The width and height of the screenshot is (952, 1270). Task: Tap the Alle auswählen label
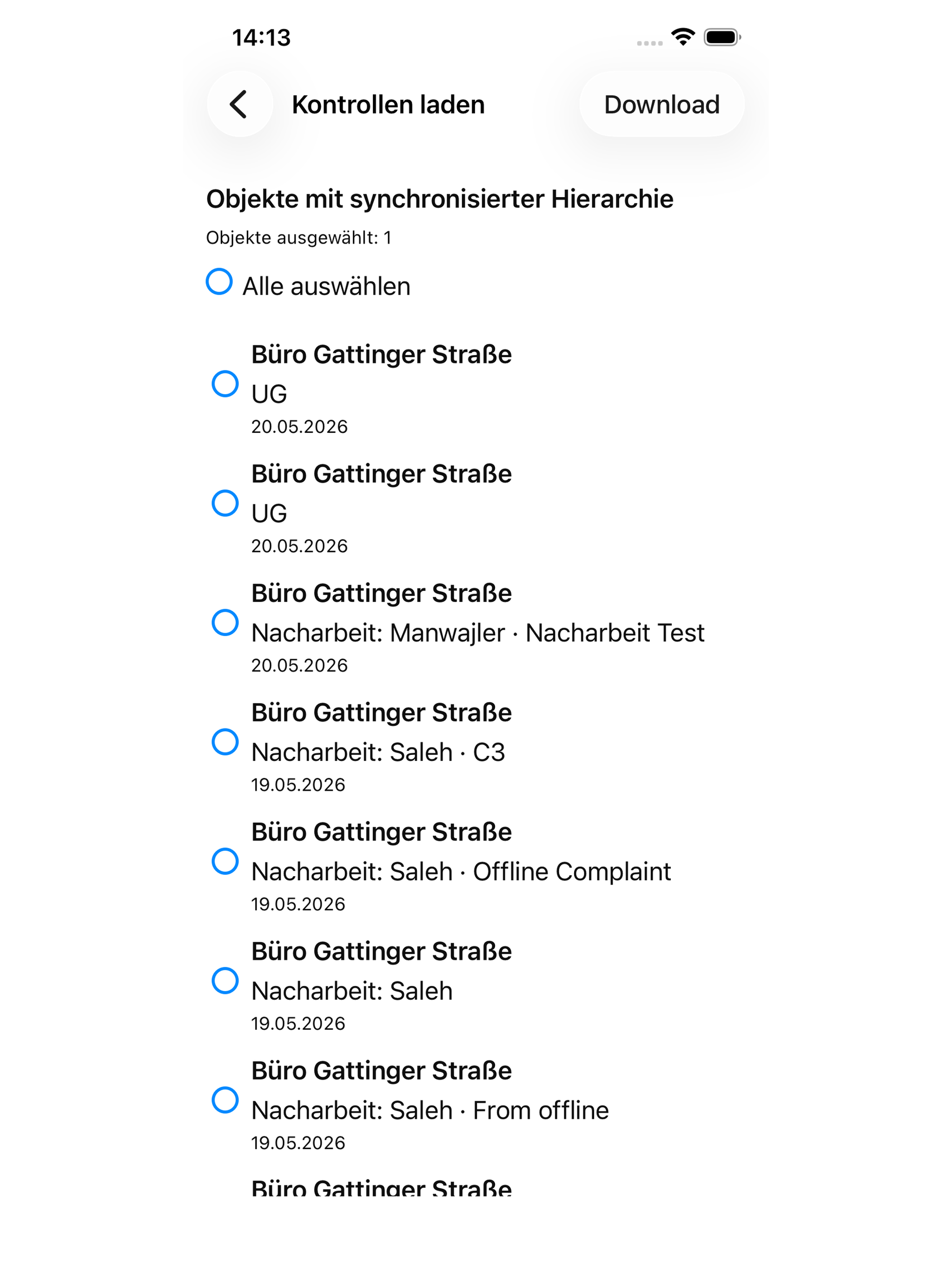coord(327,286)
